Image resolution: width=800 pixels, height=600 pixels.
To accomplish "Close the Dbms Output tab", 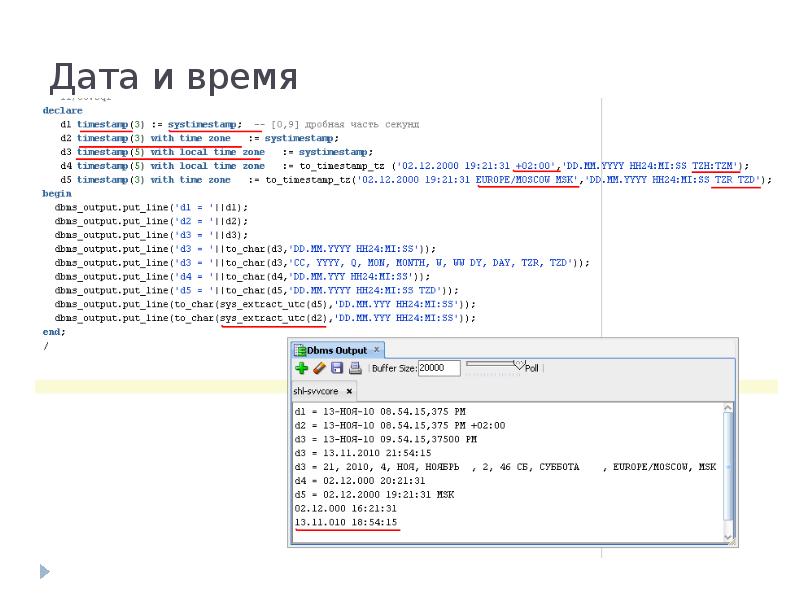I will pyautogui.click(x=376, y=348).
